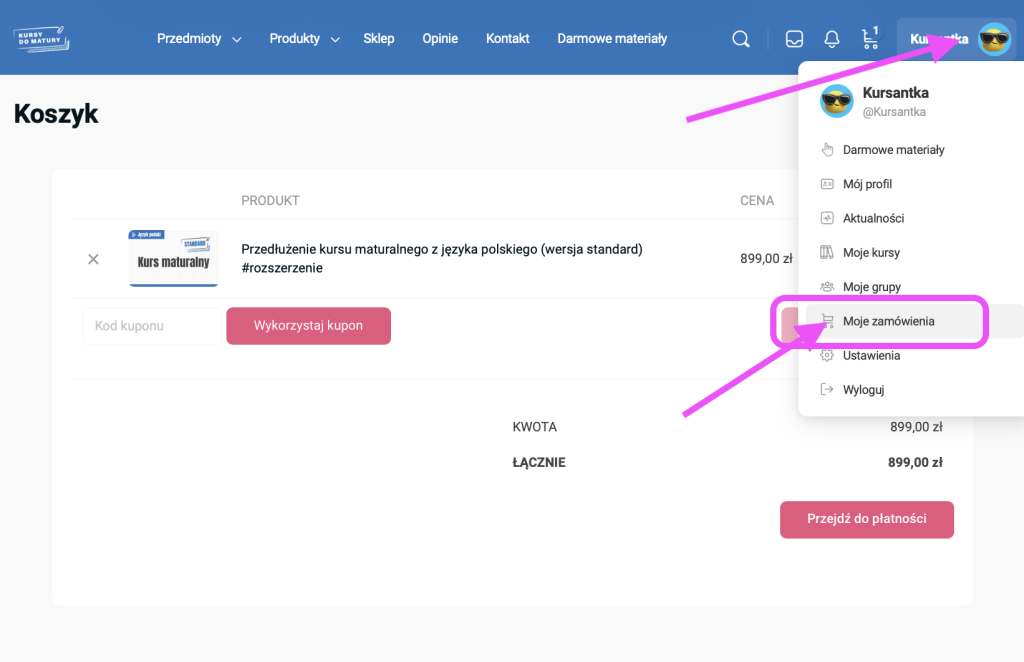
Task: Click the sunglasses avatar in the header
Action: pyautogui.click(x=994, y=39)
